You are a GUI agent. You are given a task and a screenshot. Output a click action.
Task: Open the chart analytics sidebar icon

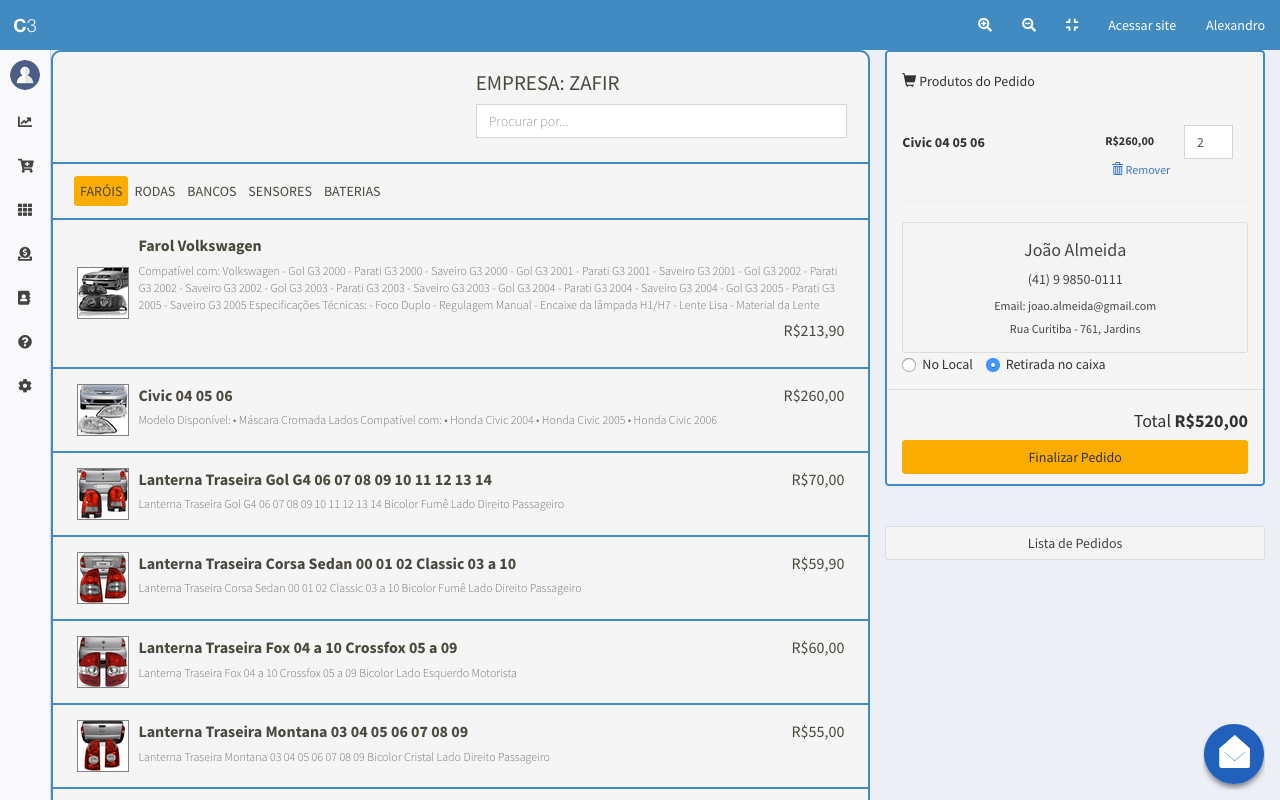pyautogui.click(x=25, y=122)
